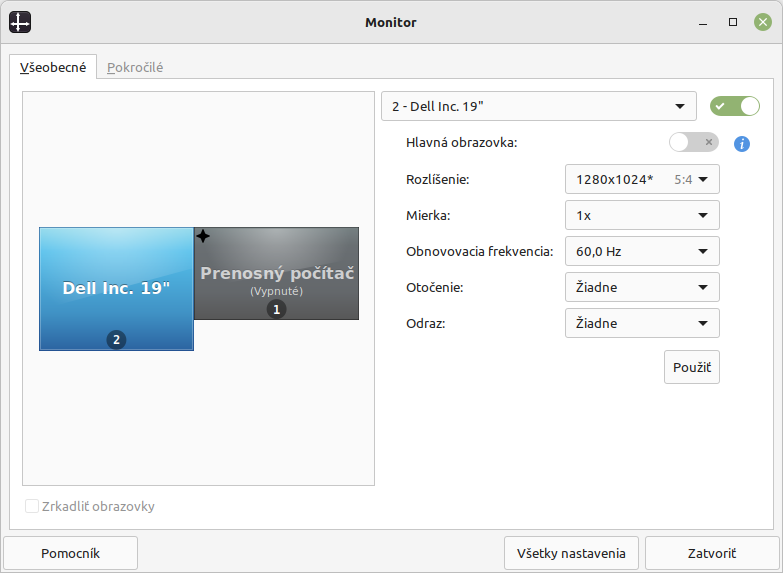
Task: Open the Otočenie rotation dropdown
Action: click(x=642, y=287)
